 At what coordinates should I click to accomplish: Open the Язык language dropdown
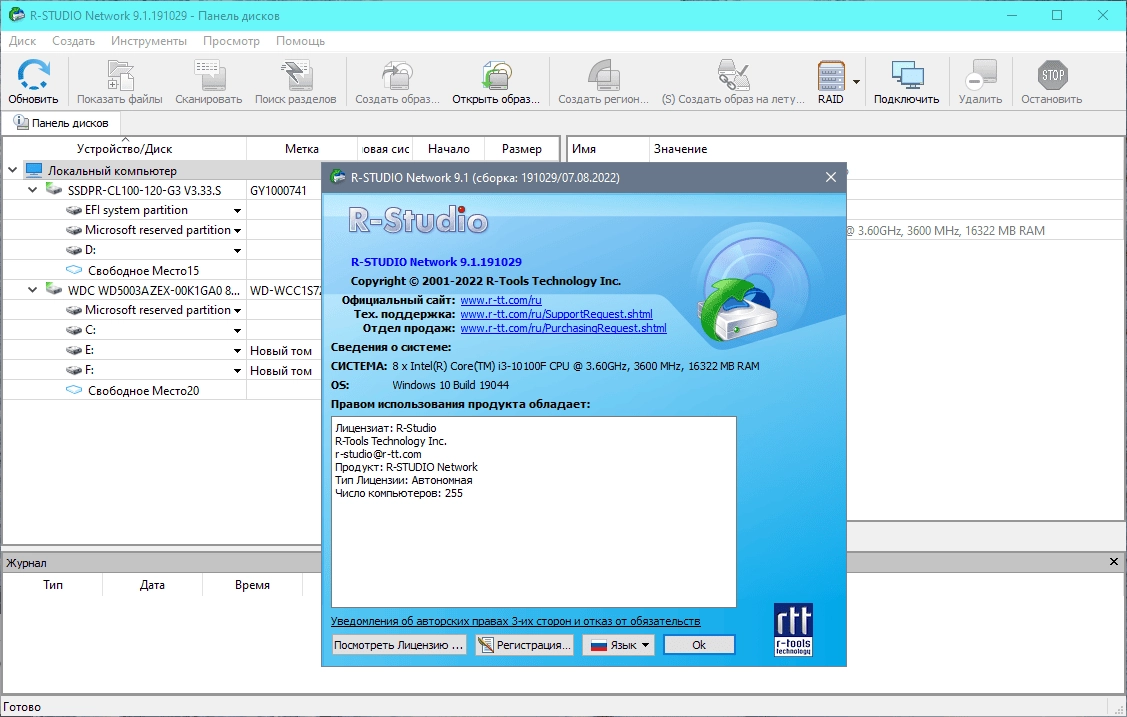tap(620, 645)
